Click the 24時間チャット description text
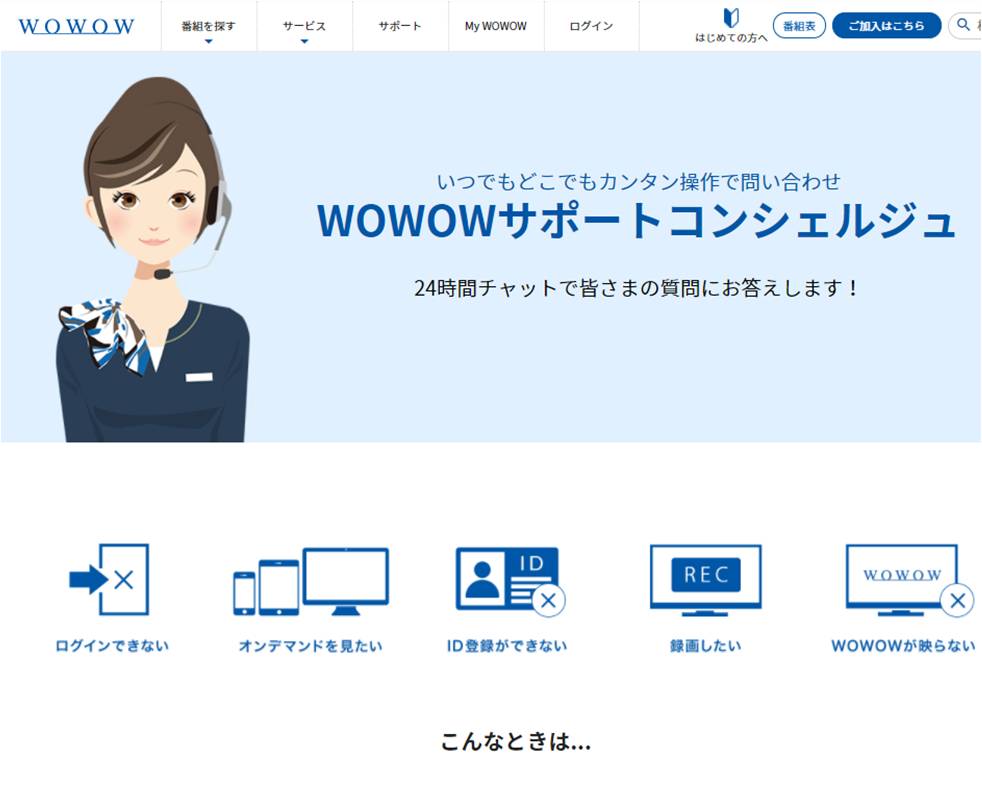982x805 pixels. 636,288
